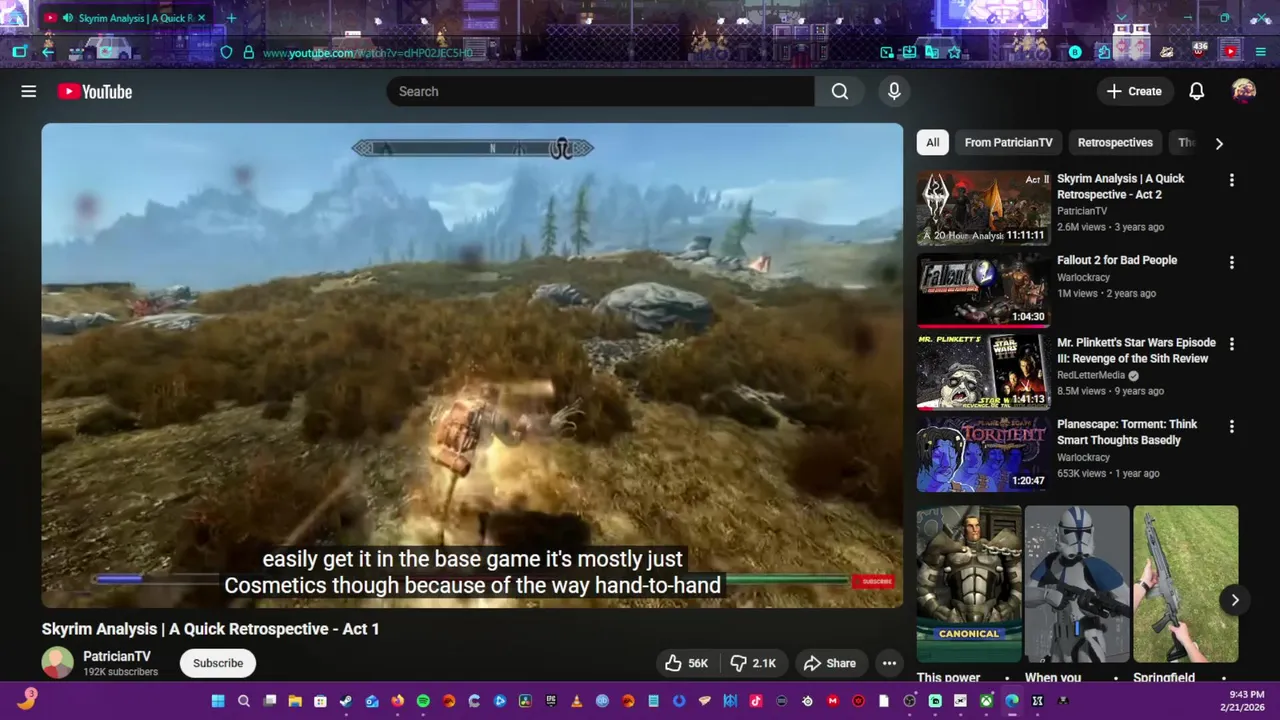Click video title 'Skyrim Analysis | A Quick Retrospective - Act 1'
Viewport: 1280px width, 720px height.
click(x=210, y=629)
